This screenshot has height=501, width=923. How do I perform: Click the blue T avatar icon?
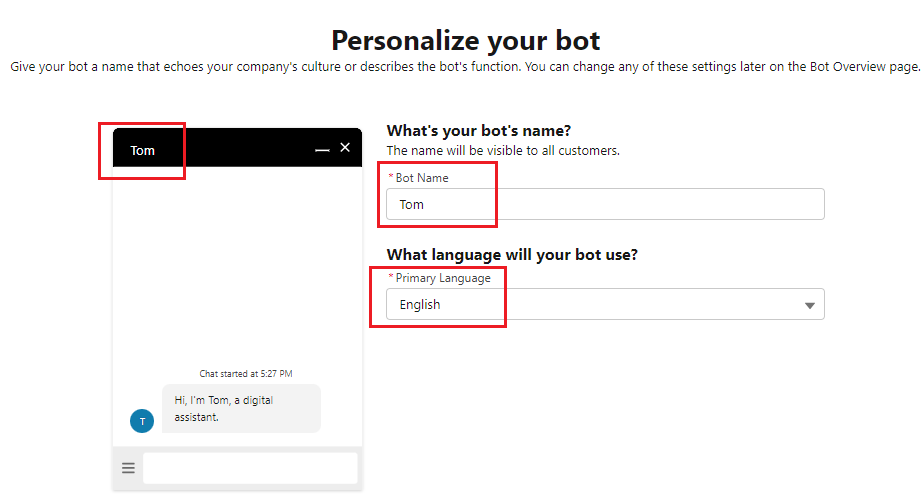[x=142, y=421]
